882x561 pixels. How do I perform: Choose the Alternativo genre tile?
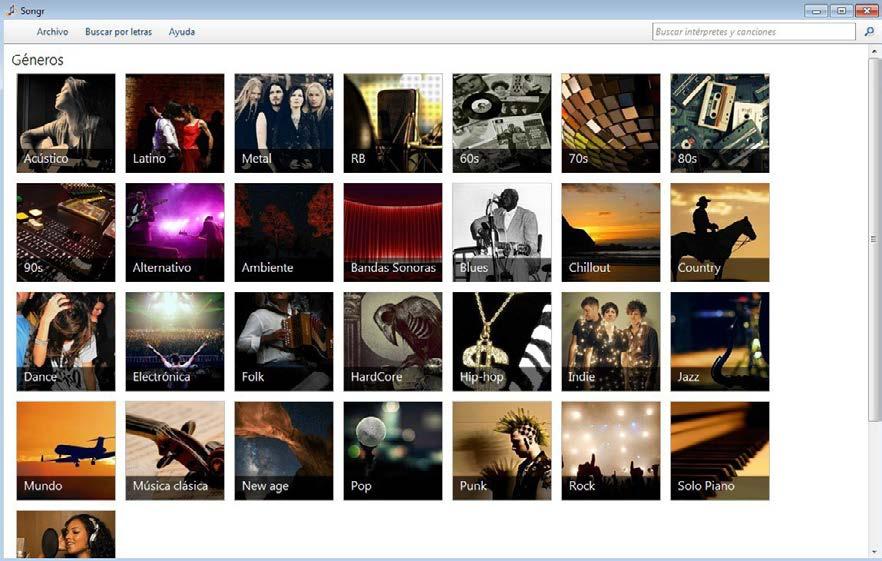click(x=175, y=232)
